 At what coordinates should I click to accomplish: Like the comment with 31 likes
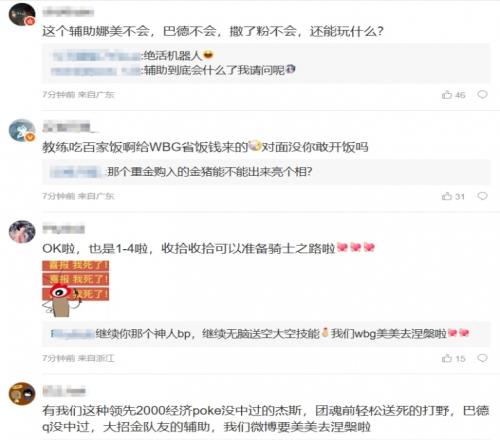(x=453, y=196)
